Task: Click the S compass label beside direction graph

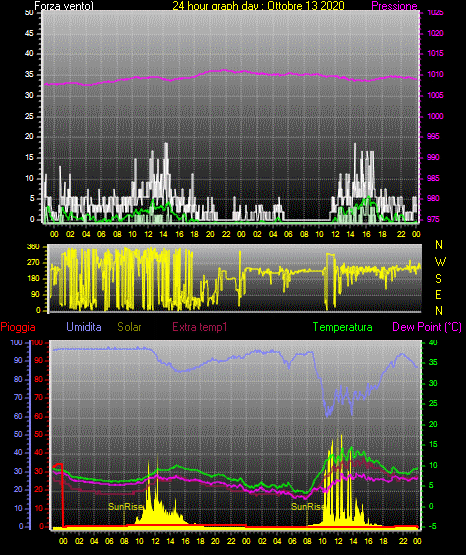Action: pos(438,279)
